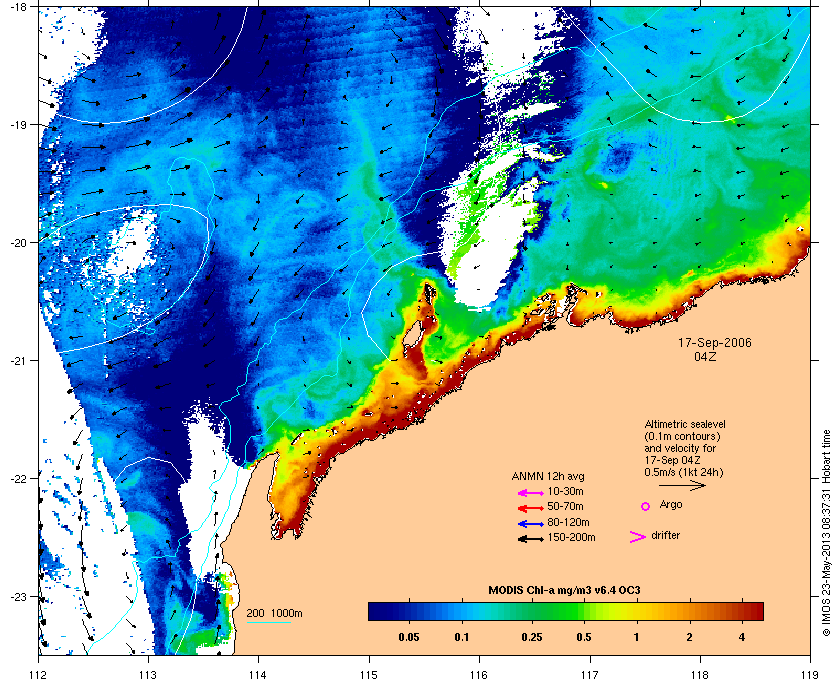840x680 pixels.
Task: Click the '10-30m' depth label
Action: (x=565, y=491)
